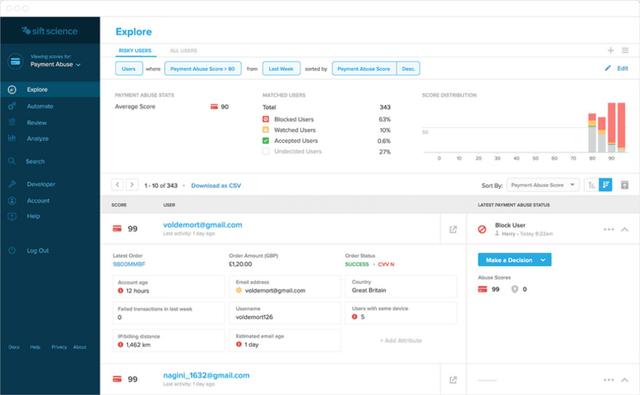The height and width of the screenshot is (395, 640).
Task: Switch to the All Users tab
Action: click(x=183, y=51)
